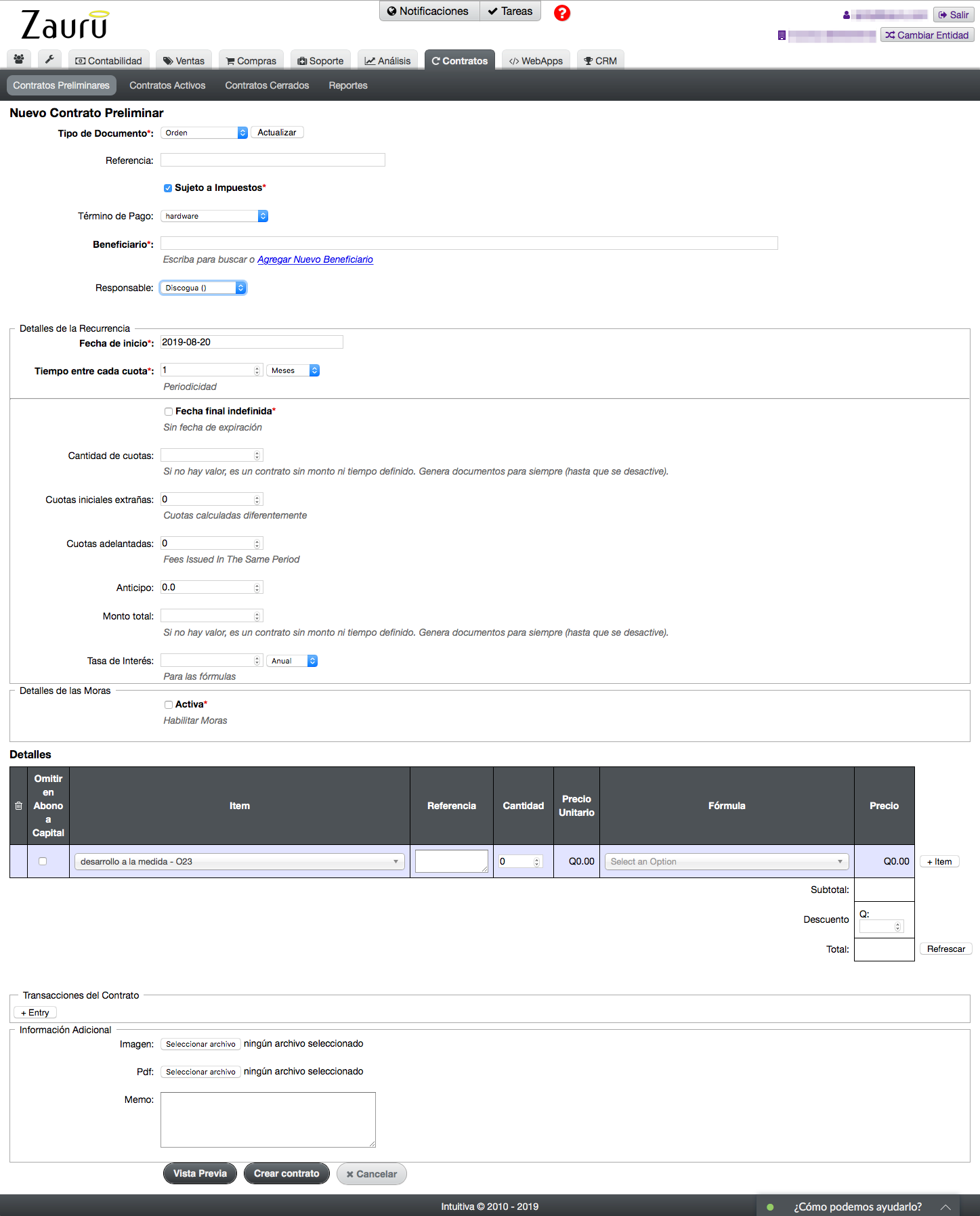Open the ¿Cómo podemos ayudarlo? chat

[857, 1207]
